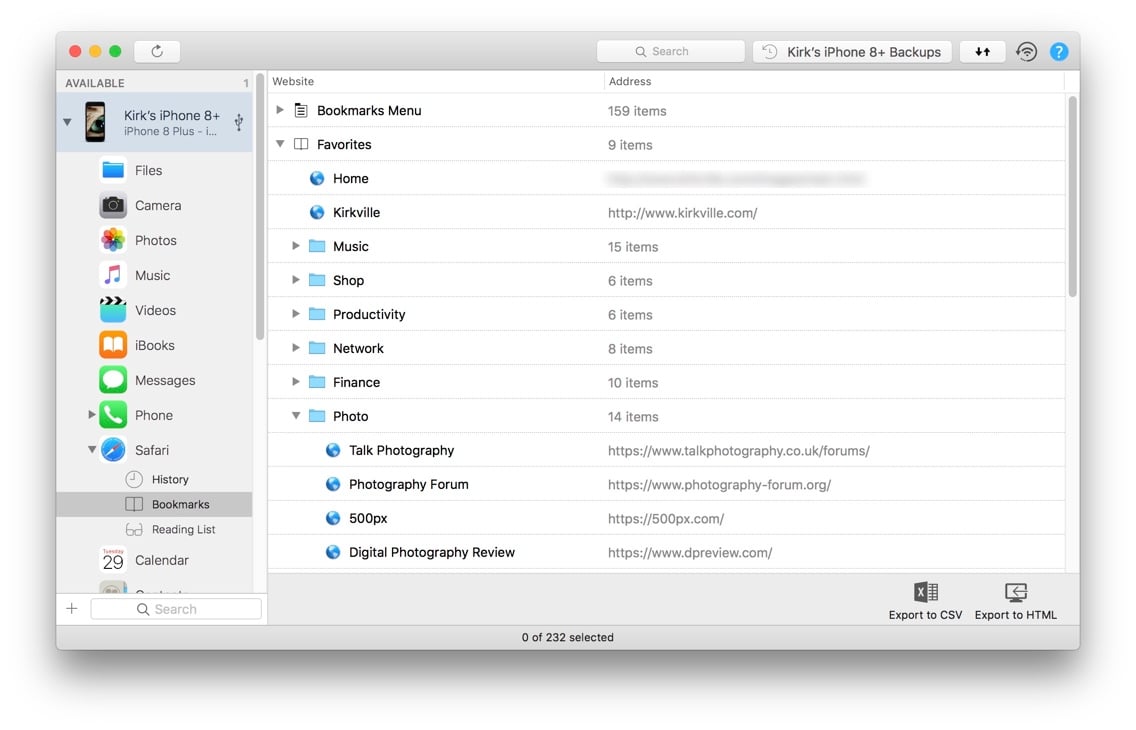Click the Shop folder icon

tap(317, 280)
